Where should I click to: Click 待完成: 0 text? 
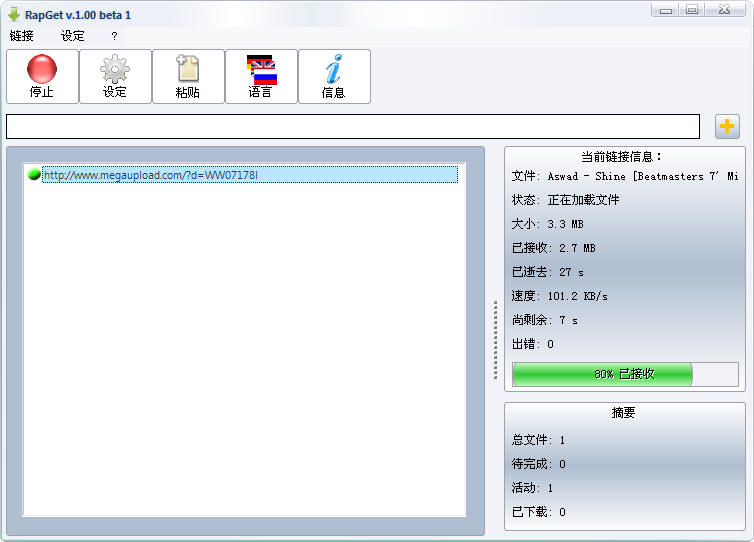(x=539, y=464)
